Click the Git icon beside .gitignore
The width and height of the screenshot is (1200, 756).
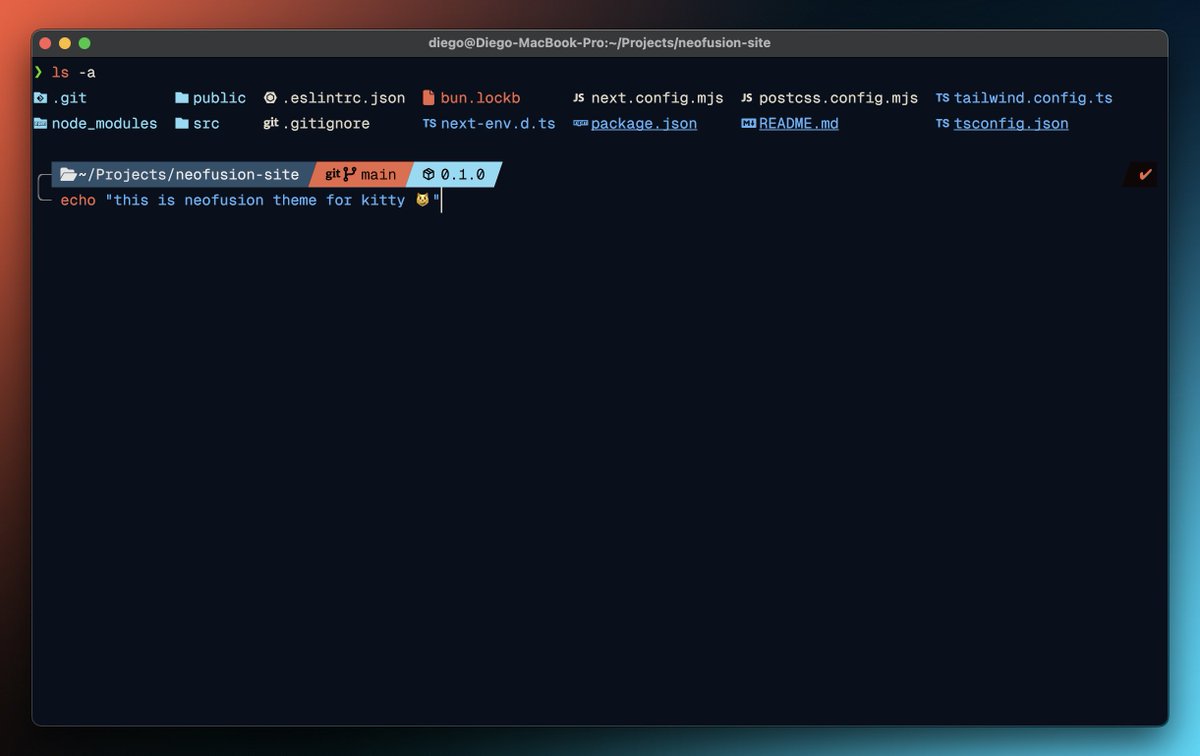(x=272, y=123)
